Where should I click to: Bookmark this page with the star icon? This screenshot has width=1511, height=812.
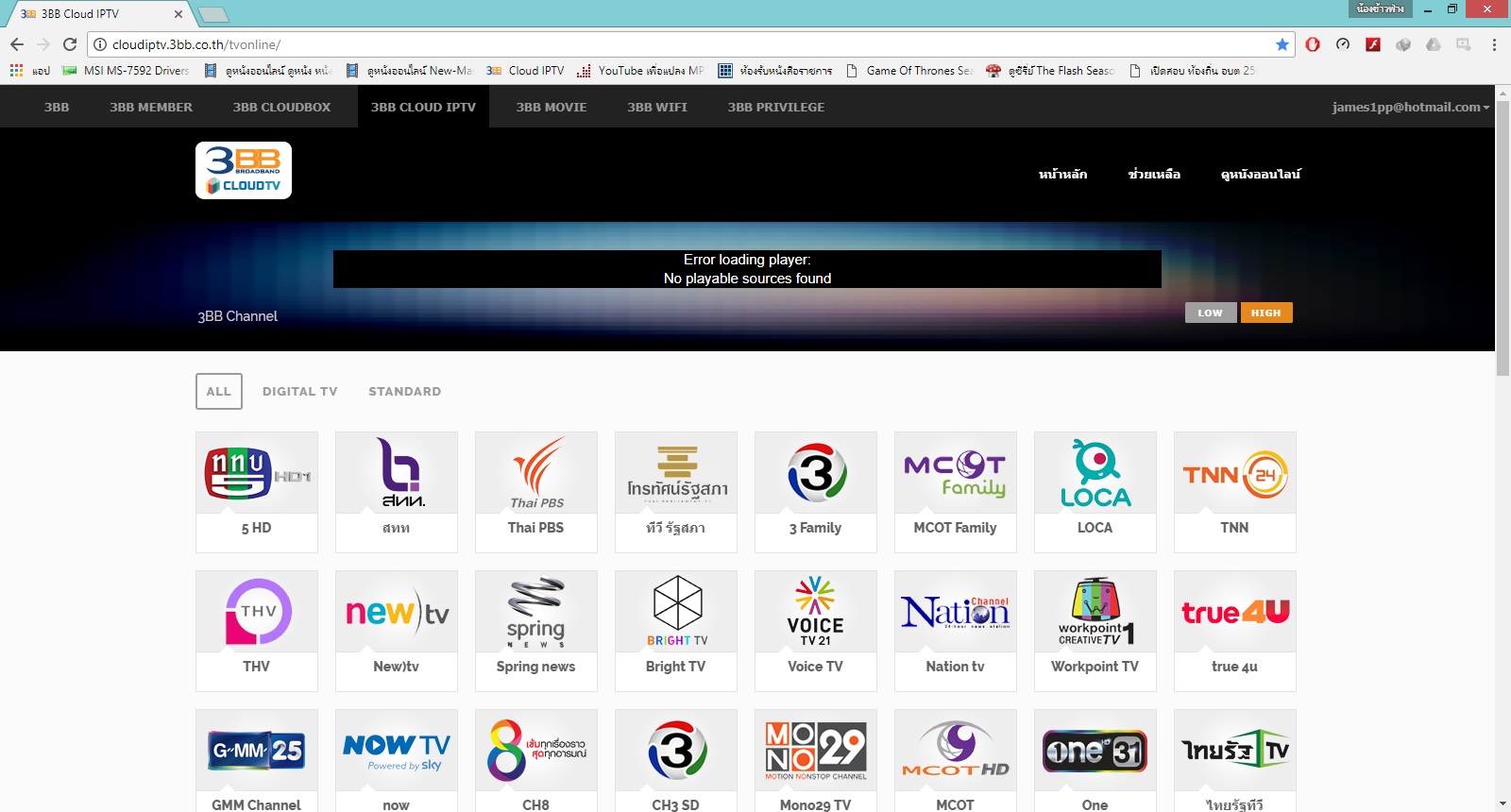coord(1282,44)
